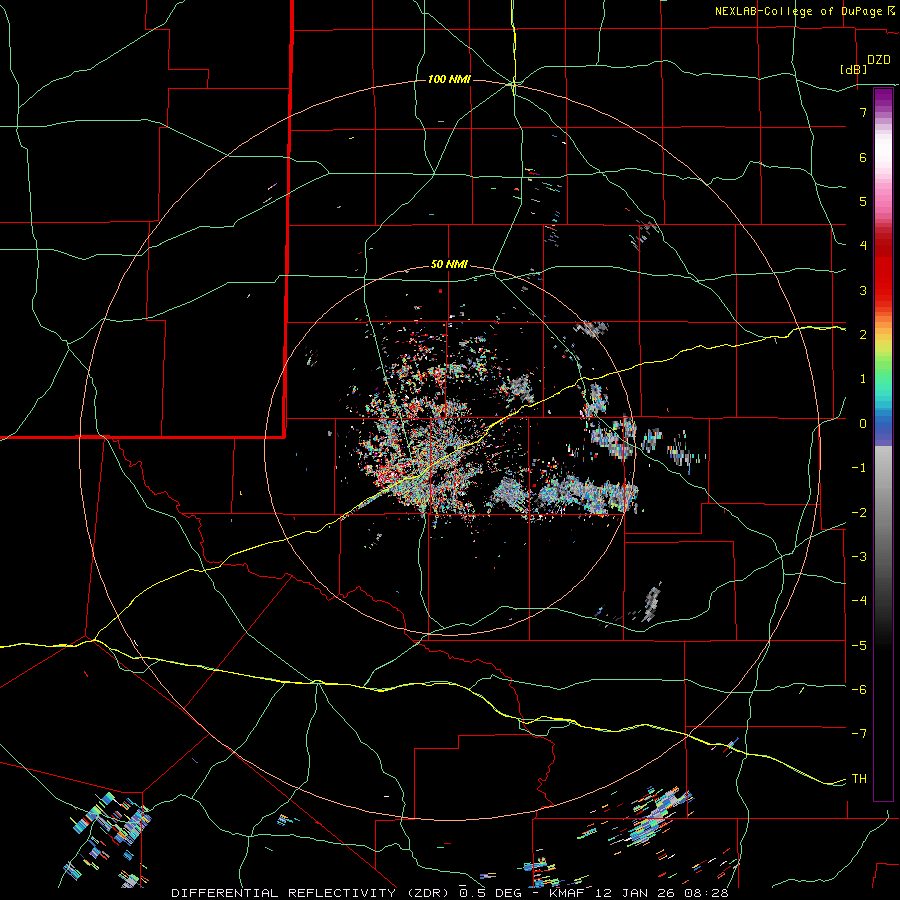Viewport: 900px width, 900px height.
Task: Click the 50 NMI range ring label
Action: [449, 265]
